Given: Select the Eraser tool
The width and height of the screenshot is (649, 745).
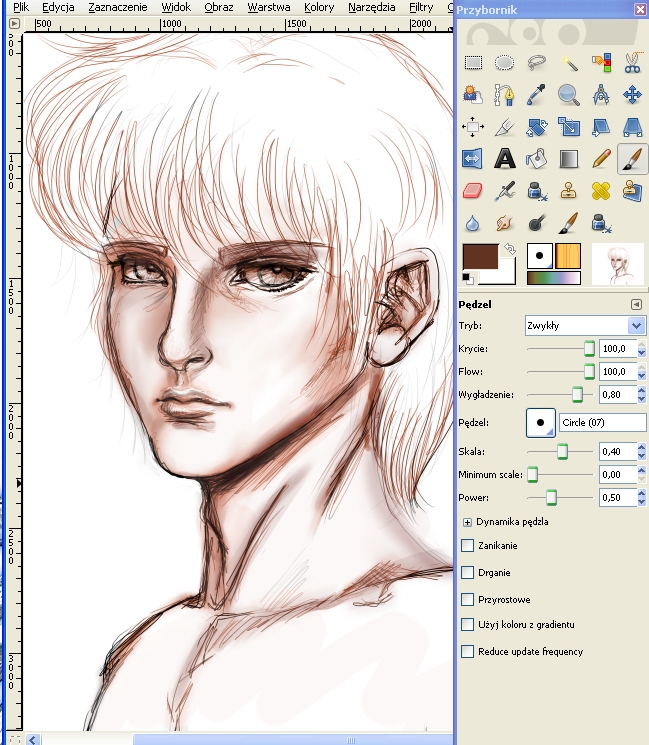Looking at the screenshot, I should click(x=473, y=190).
